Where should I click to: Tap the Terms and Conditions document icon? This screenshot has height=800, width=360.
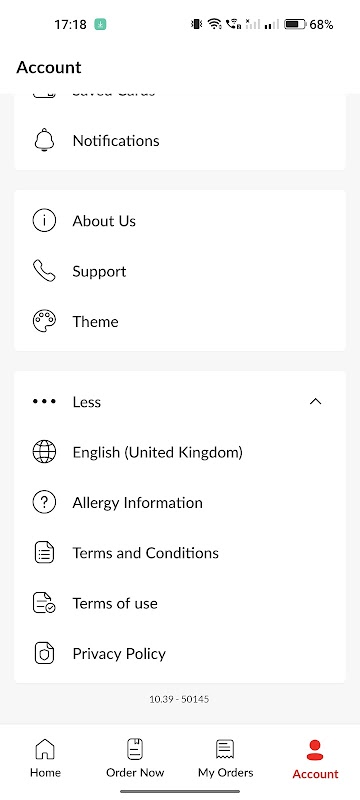click(x=44, y=553)
